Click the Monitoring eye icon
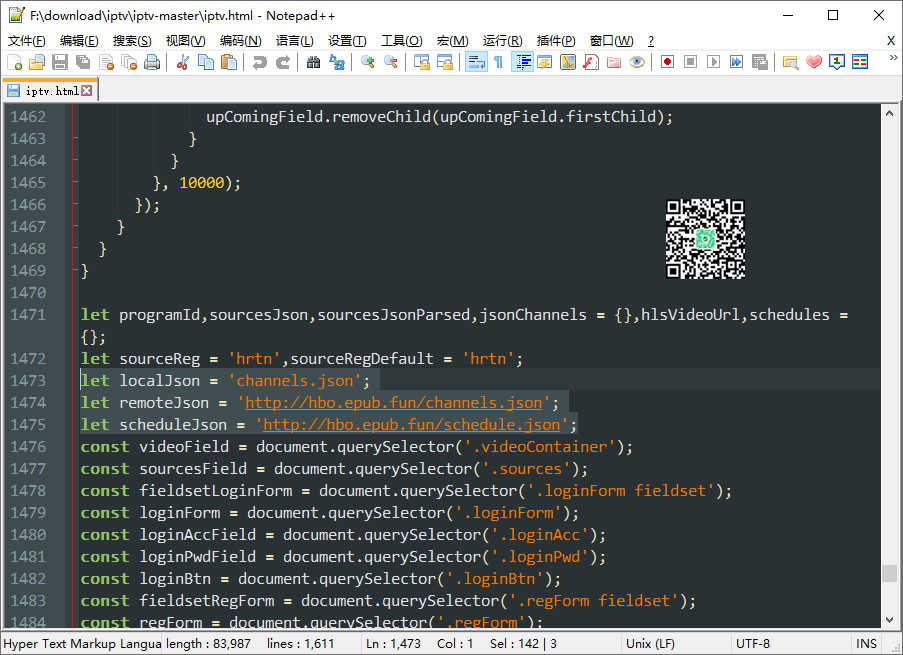Image resolution: width=903 pixels, height=655 pixels. pos(636,62)
